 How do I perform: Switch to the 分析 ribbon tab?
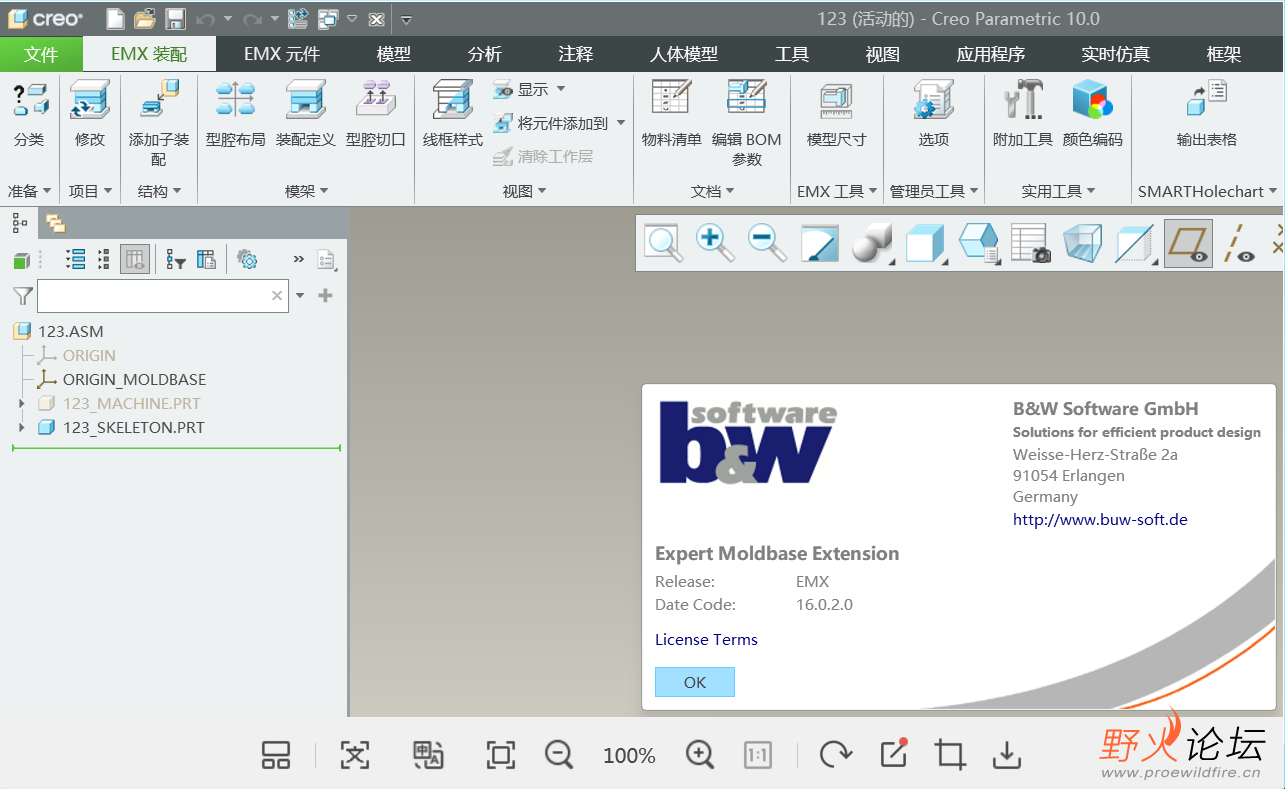point(485,54)
